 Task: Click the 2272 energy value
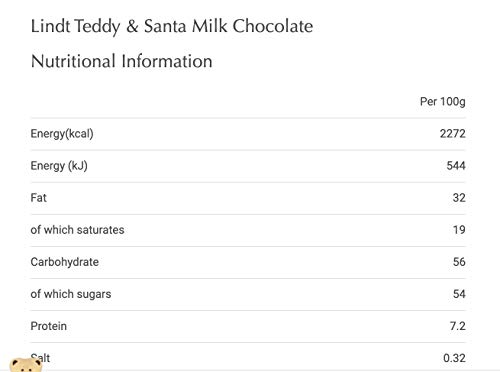tap(452, 134)
